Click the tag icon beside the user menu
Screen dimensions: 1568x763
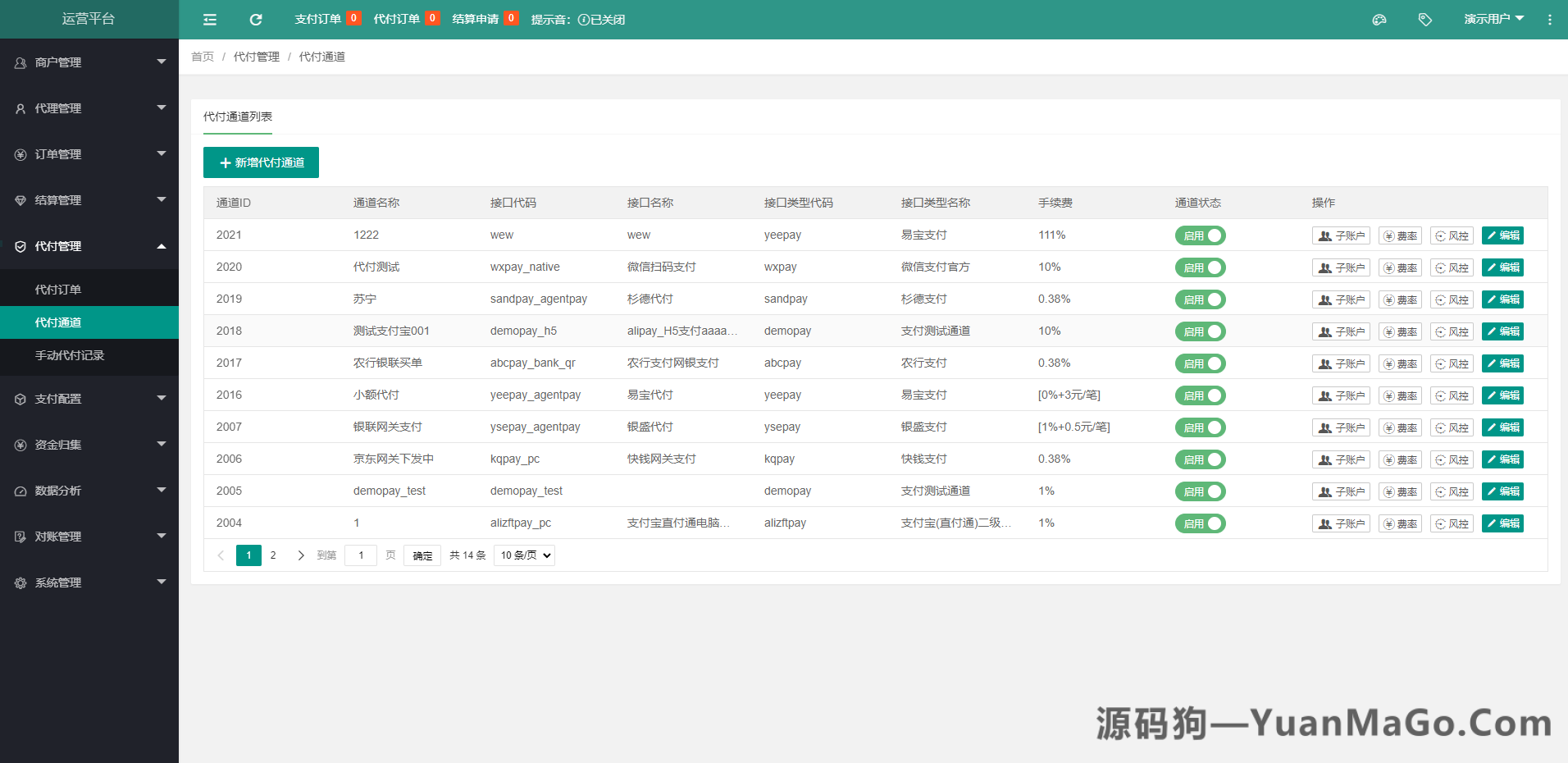1425,18
